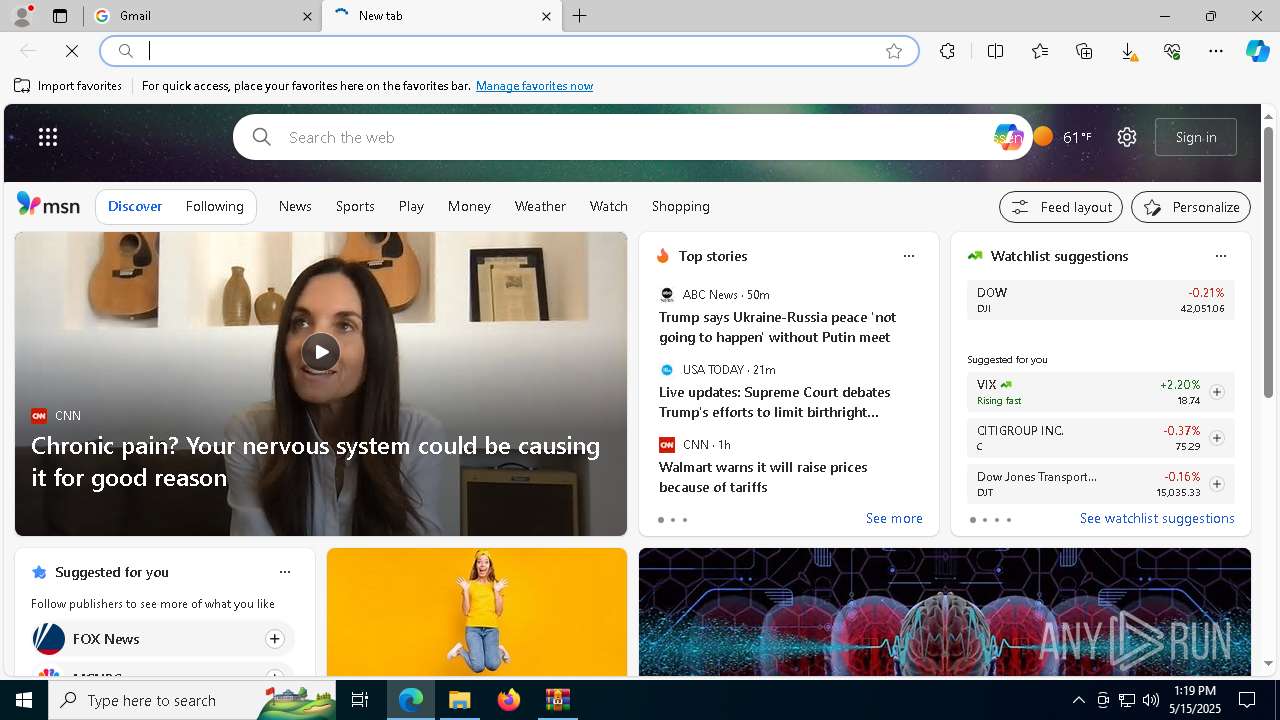Open File Explorer from taskbar
This screenshot has height=720, width=1280.
(x=460, y=700)
